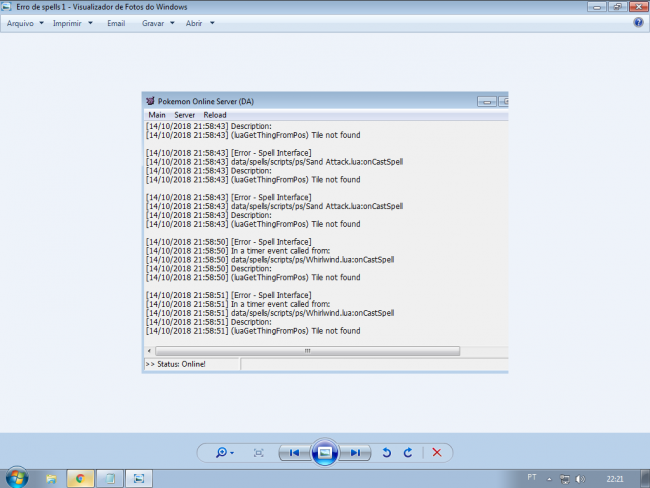
Task: Go to previous photo
Action: click(x=295, y=452)
